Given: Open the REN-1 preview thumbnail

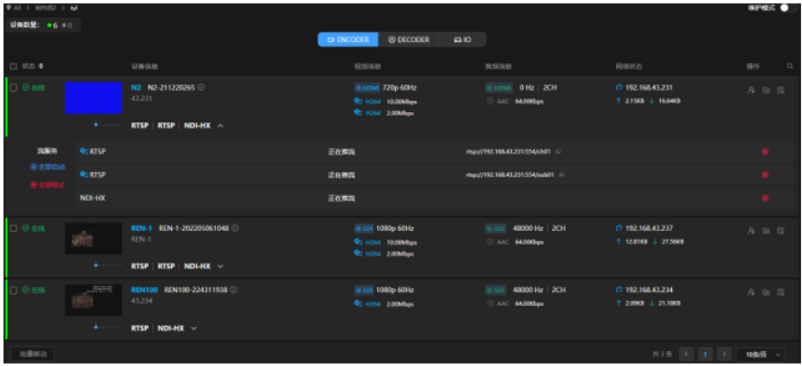Looking at the screenshot, I should click(x=94, y=238).
